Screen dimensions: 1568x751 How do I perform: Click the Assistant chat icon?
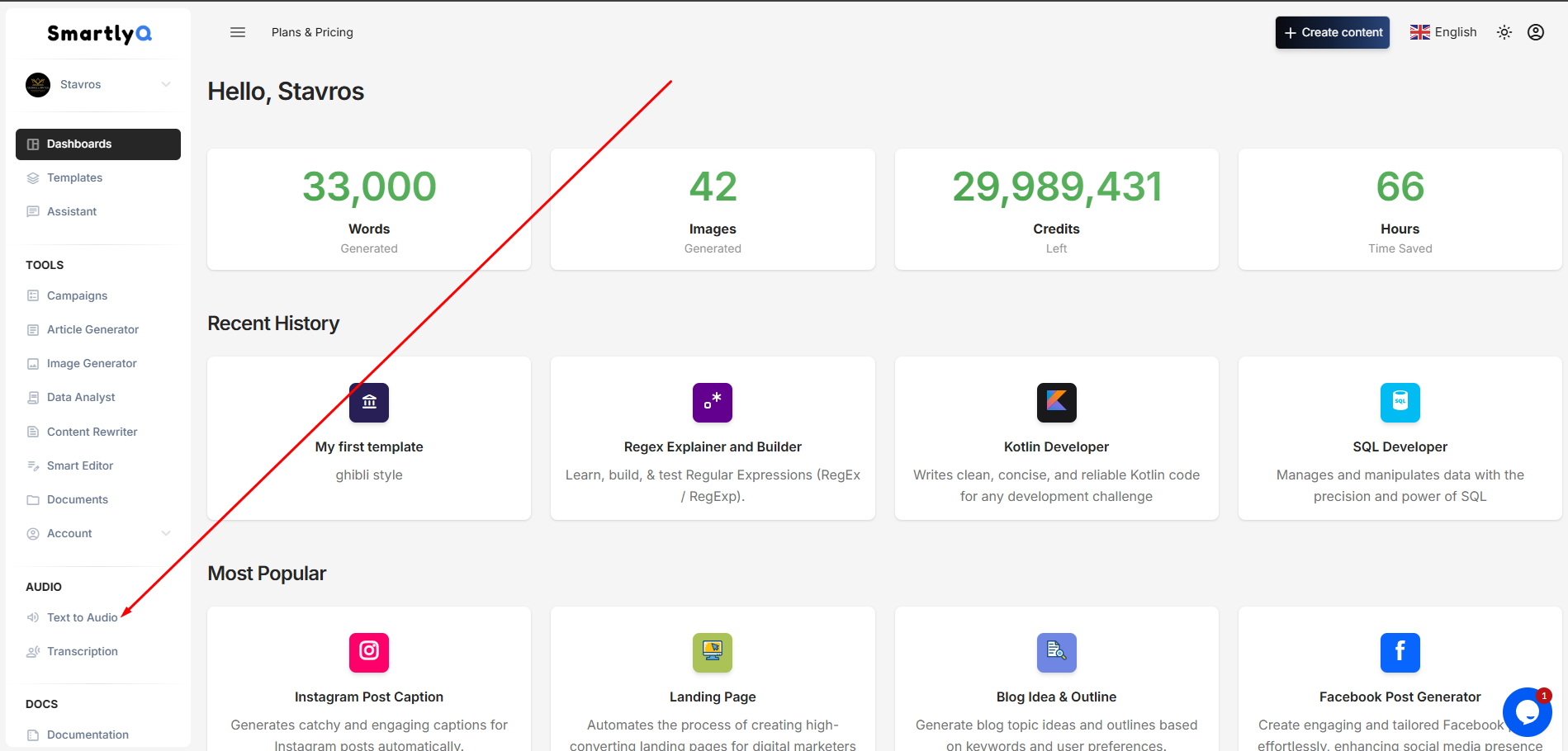(x=33, y=212)
